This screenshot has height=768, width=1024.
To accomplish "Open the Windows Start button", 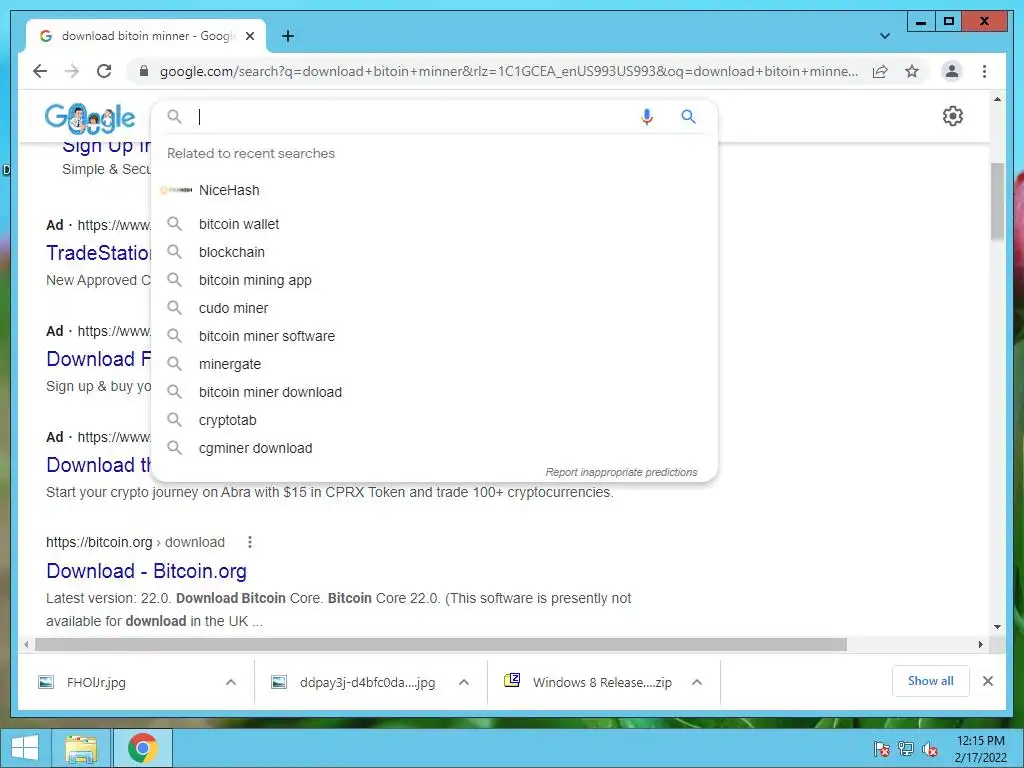I will (x=24, y=748).
